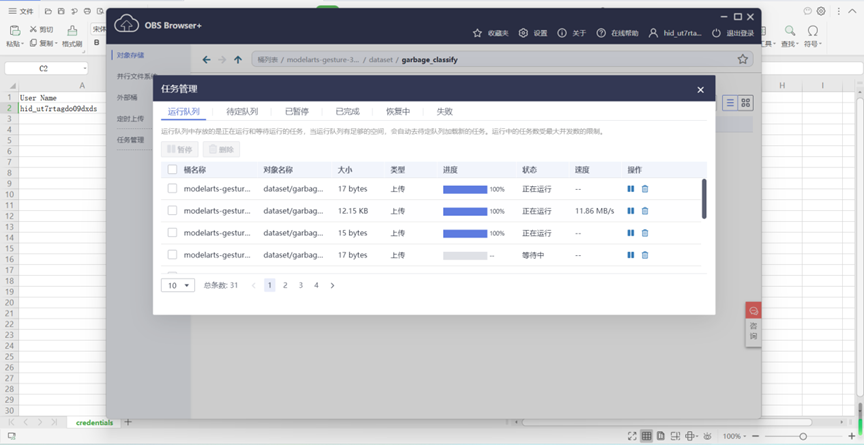This screenshot has width=864, height=445.
Task: Open the credentials sheet tab
Action: pos(94,422)
